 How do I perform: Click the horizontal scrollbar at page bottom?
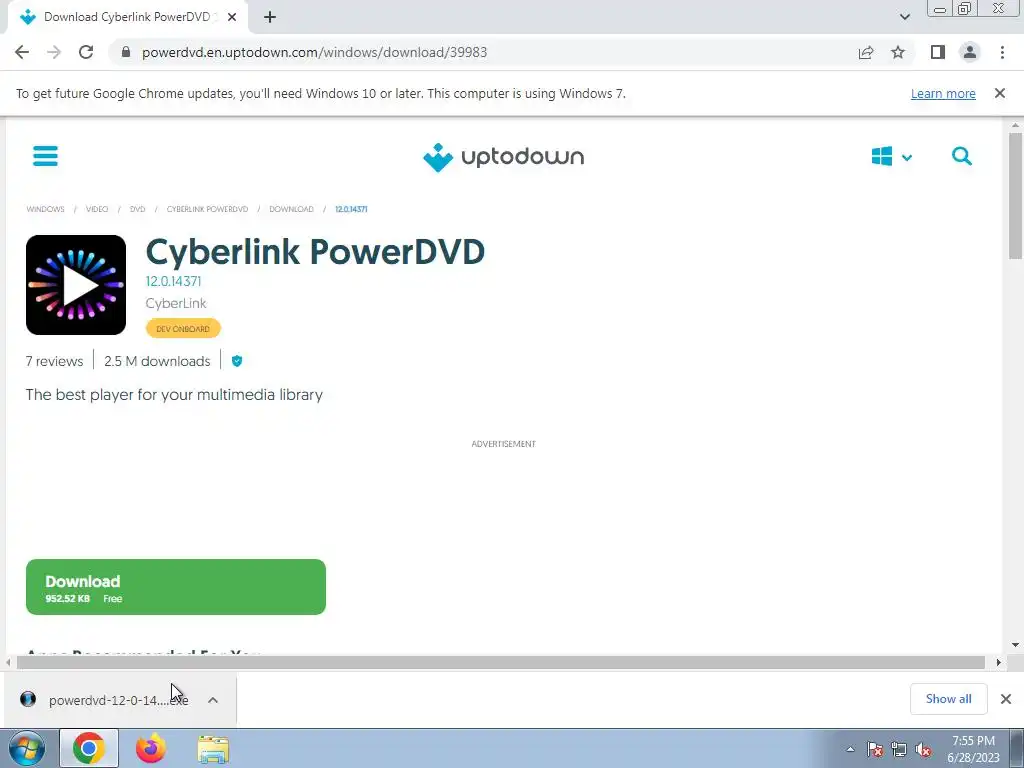click(501, 662)
